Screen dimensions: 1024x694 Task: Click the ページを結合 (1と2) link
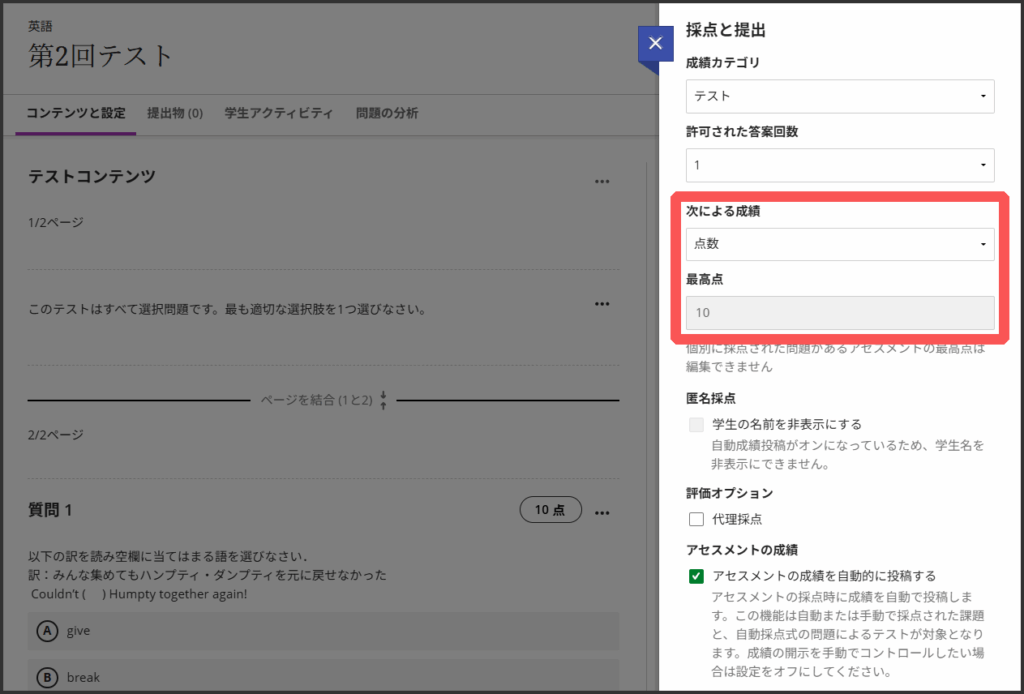point(316,400)
